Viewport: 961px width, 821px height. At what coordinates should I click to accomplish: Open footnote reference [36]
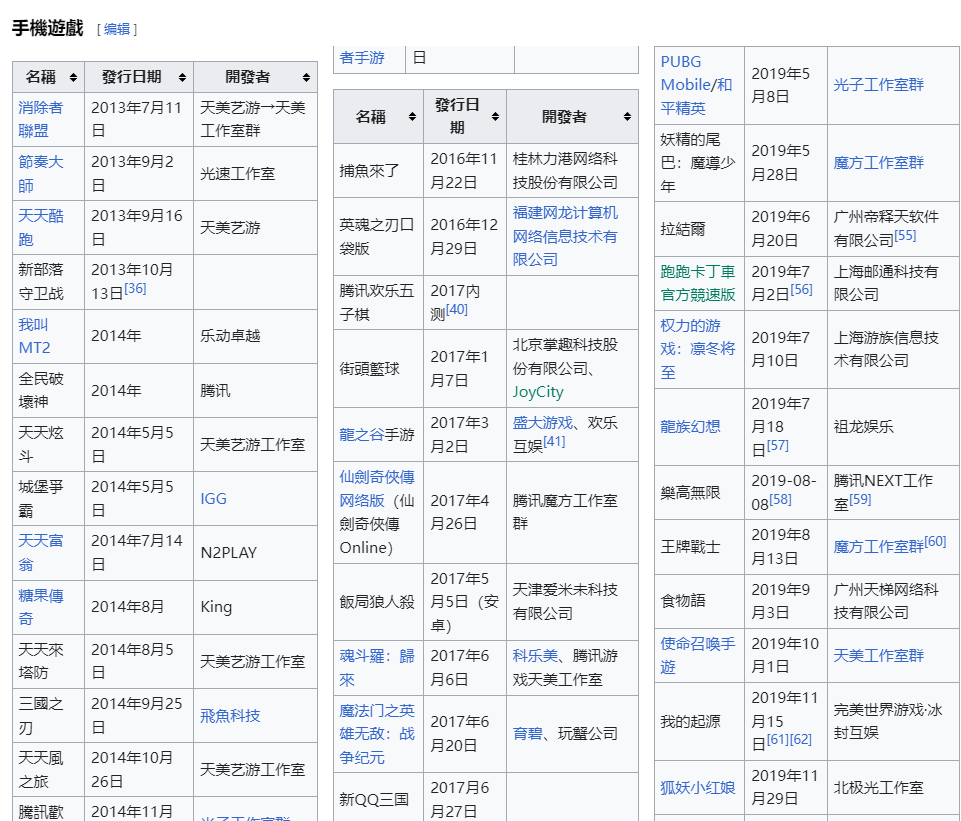(135, 289)
